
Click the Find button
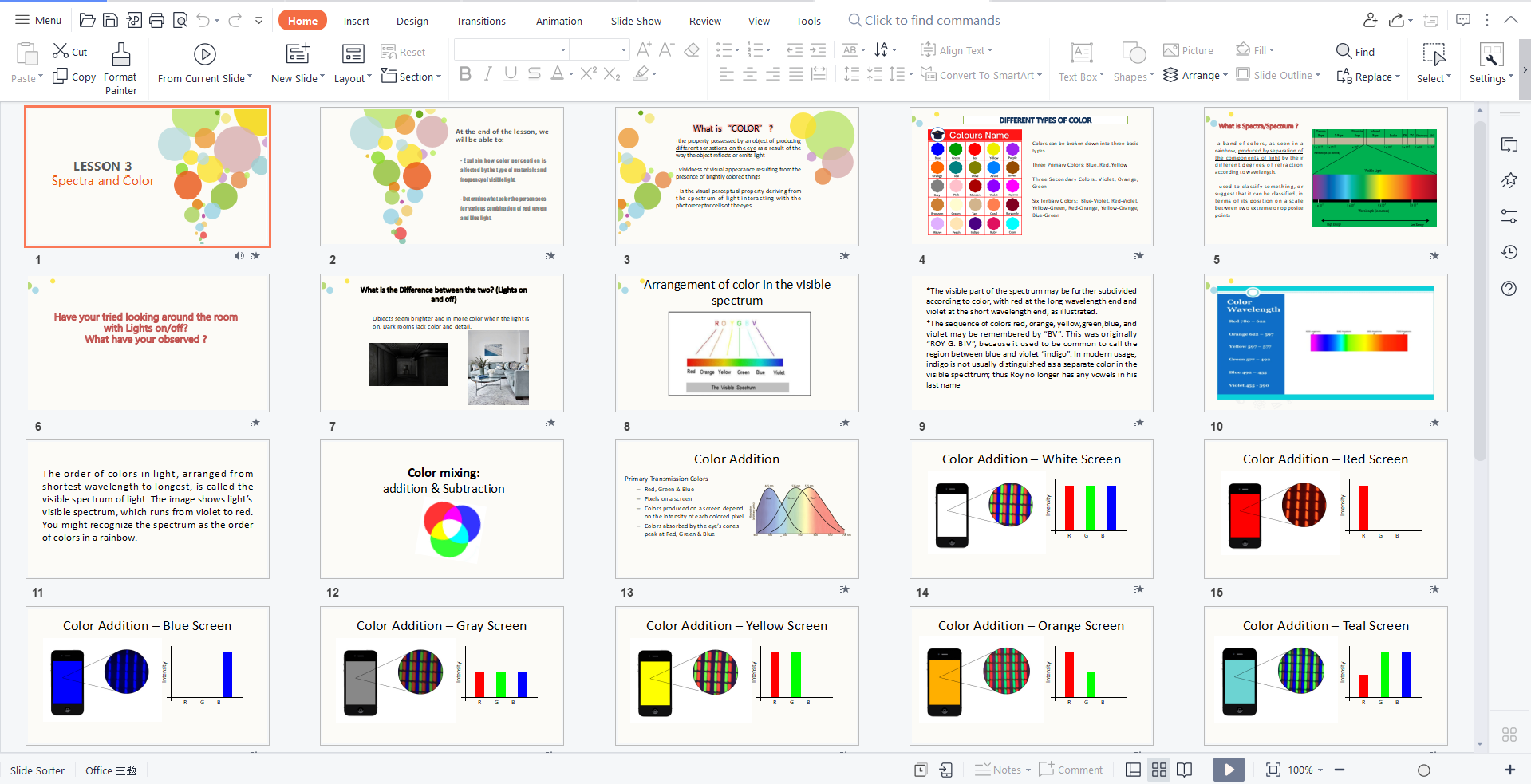tap(1355, 52)
